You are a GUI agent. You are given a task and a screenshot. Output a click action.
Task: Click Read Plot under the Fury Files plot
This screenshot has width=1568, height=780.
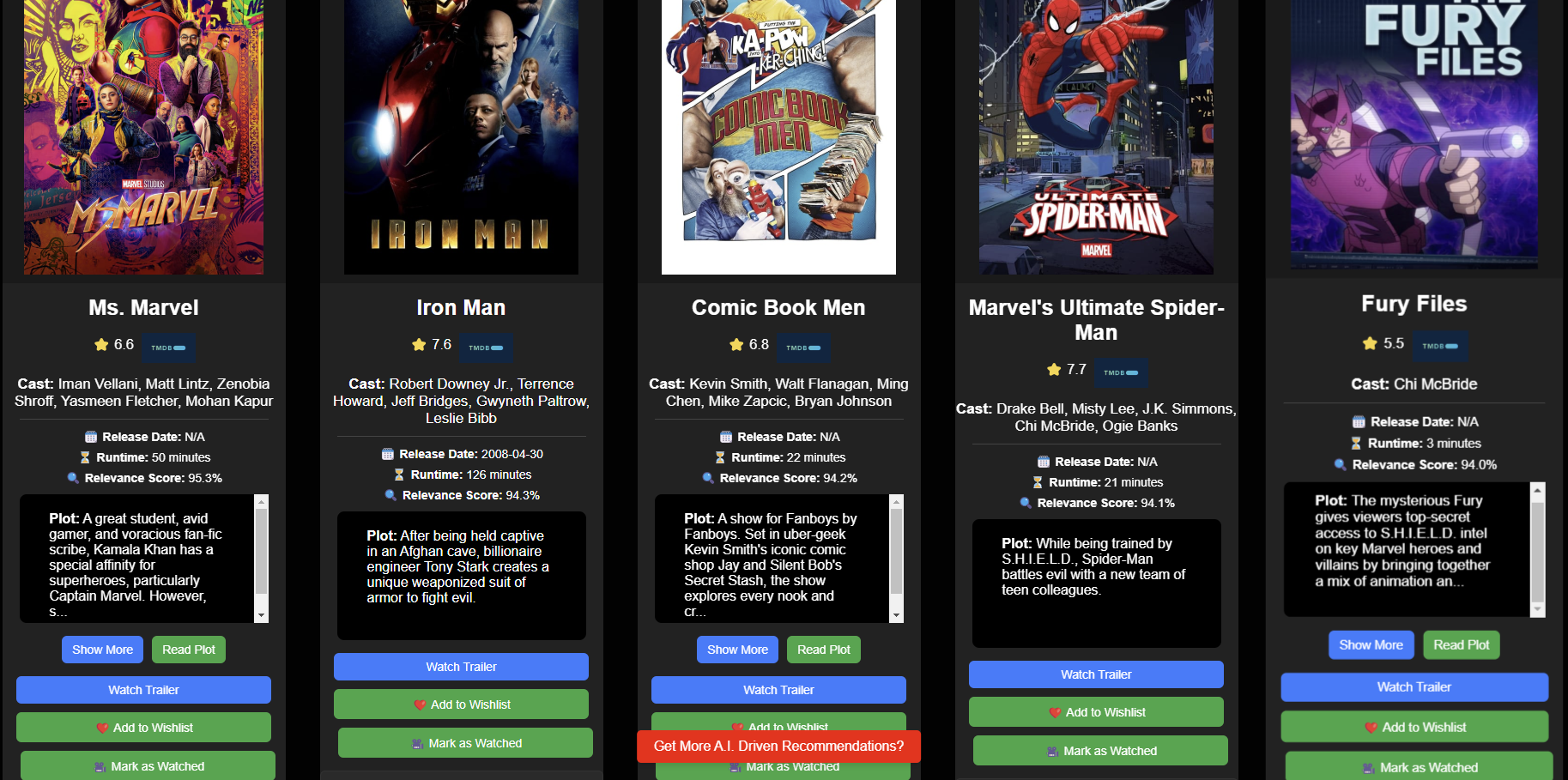pyautogui.click(x=1462, y=644)
